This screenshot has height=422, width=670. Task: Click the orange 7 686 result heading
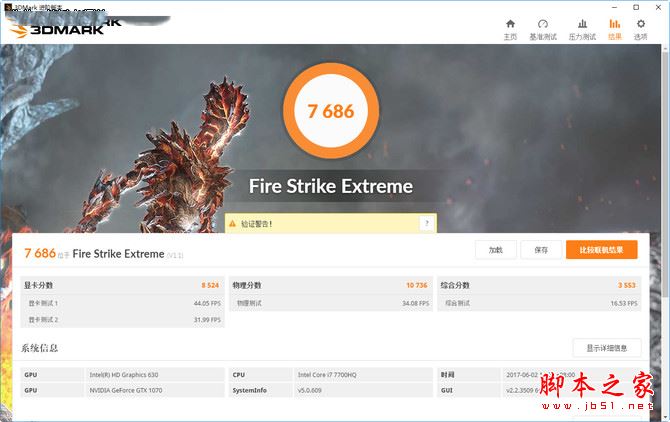pos(40,253)
